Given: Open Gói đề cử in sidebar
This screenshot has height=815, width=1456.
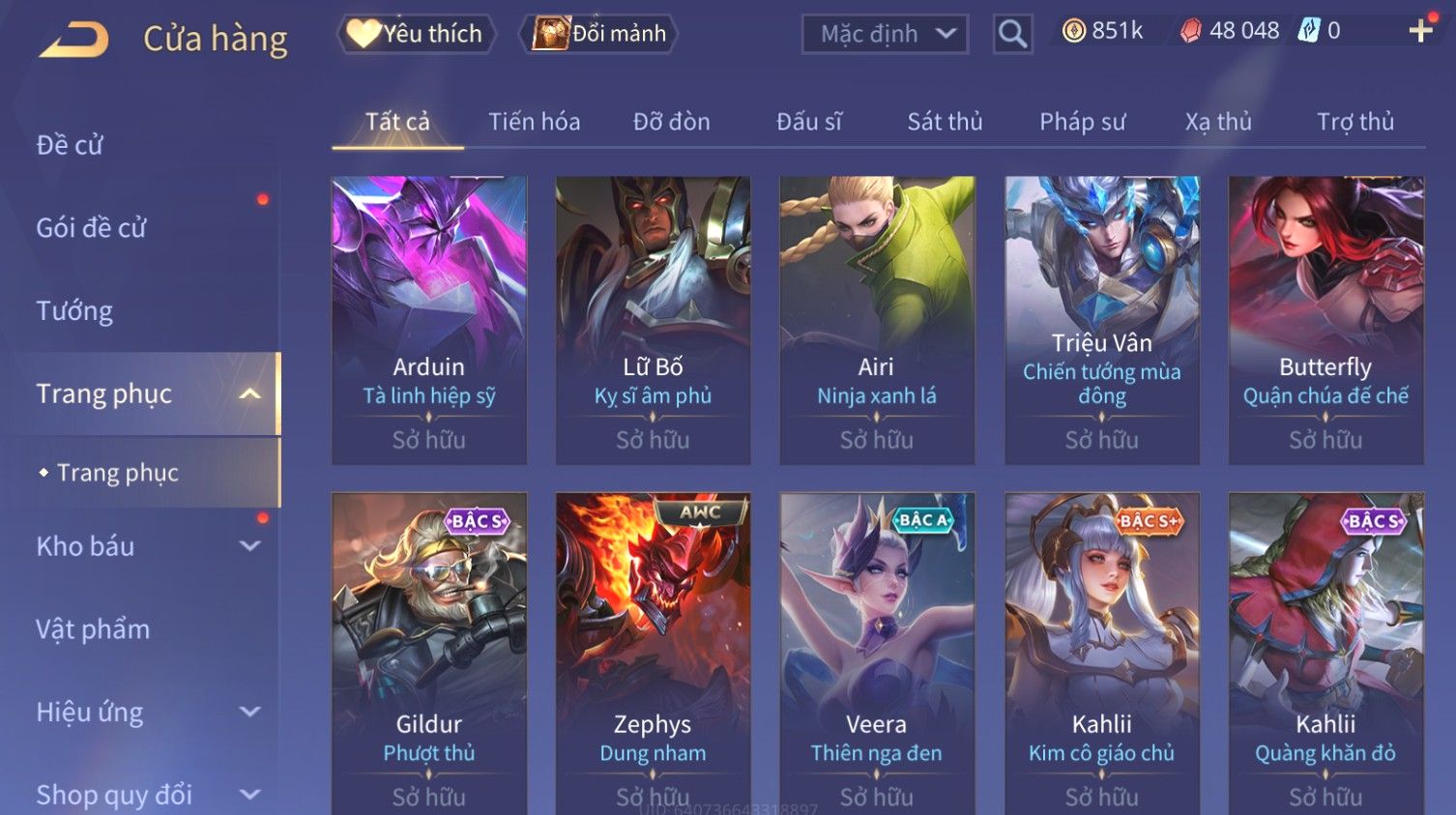Looking at the screenshot, I should (x=91, y=228).
